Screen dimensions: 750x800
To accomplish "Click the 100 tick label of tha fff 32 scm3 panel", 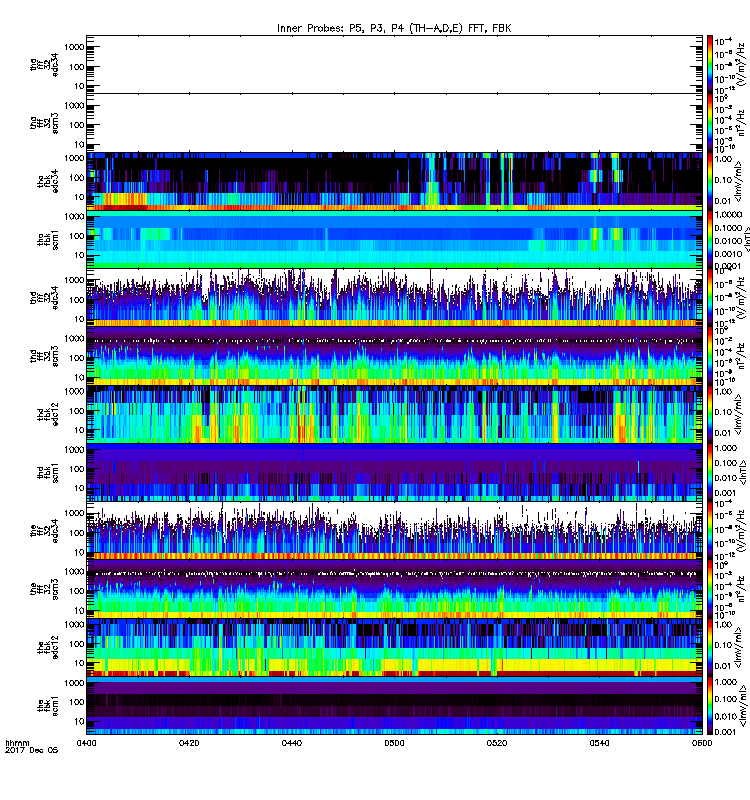I will pos(77,125).
